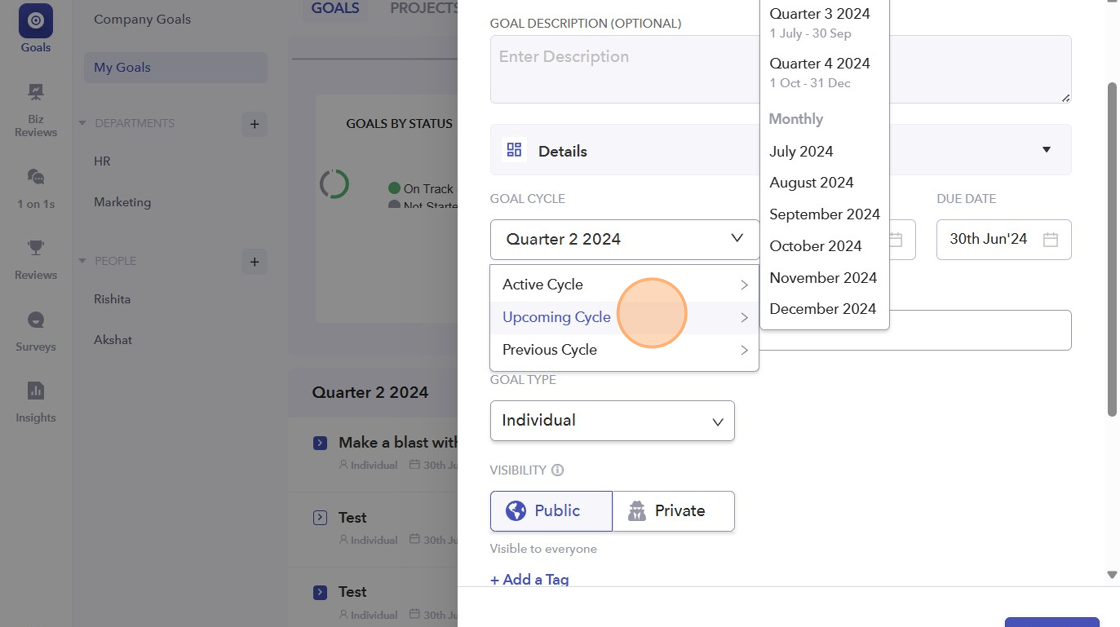Set goal visibility to Public
Screen dimensions: 1120x627
551,511
